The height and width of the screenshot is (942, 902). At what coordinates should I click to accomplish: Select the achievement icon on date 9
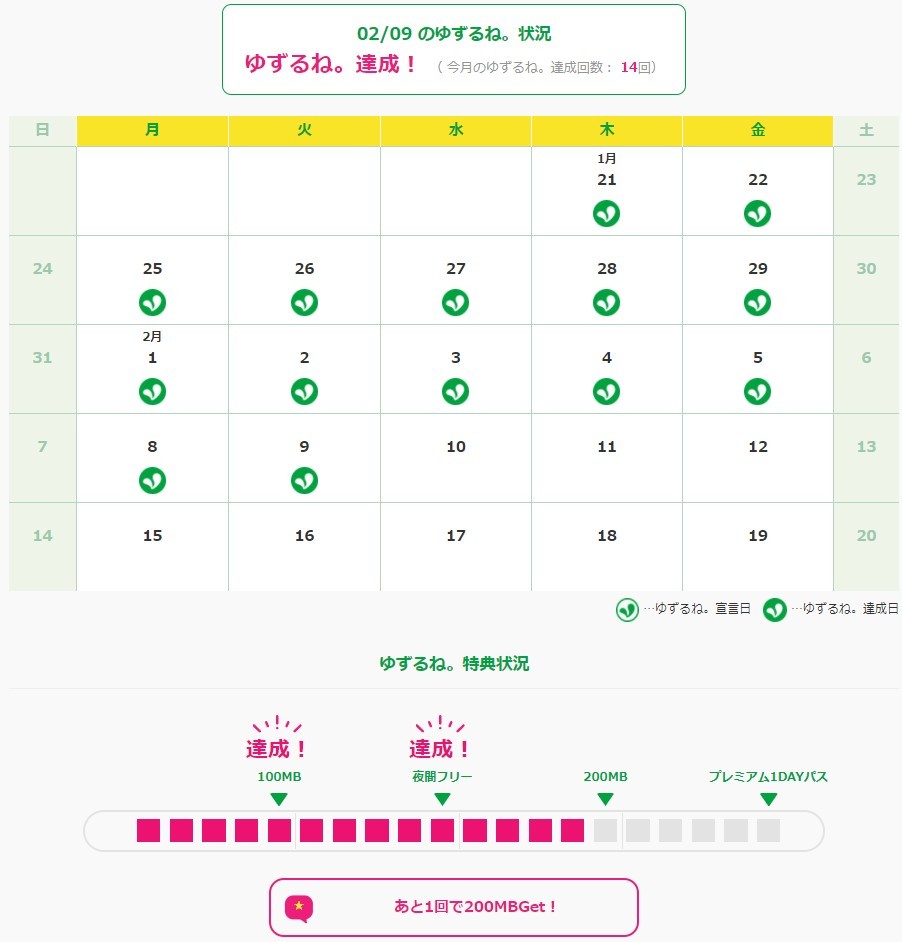(x=304, y=480)
